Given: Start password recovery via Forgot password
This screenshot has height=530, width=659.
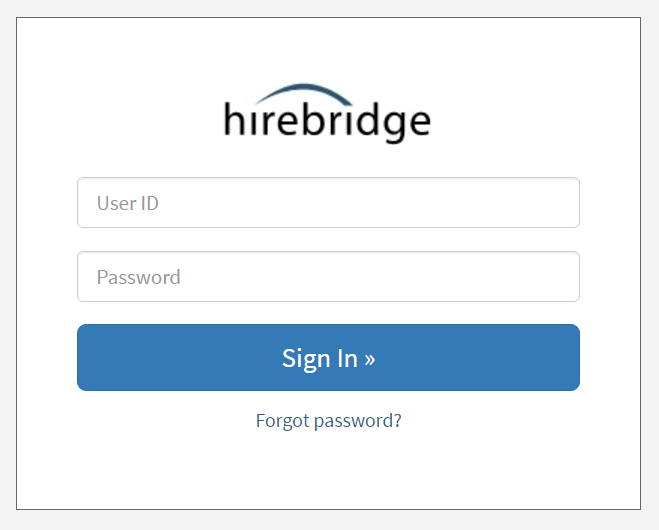Looking at the screenshot, I should pyautogui.click(x=328, y=421).
